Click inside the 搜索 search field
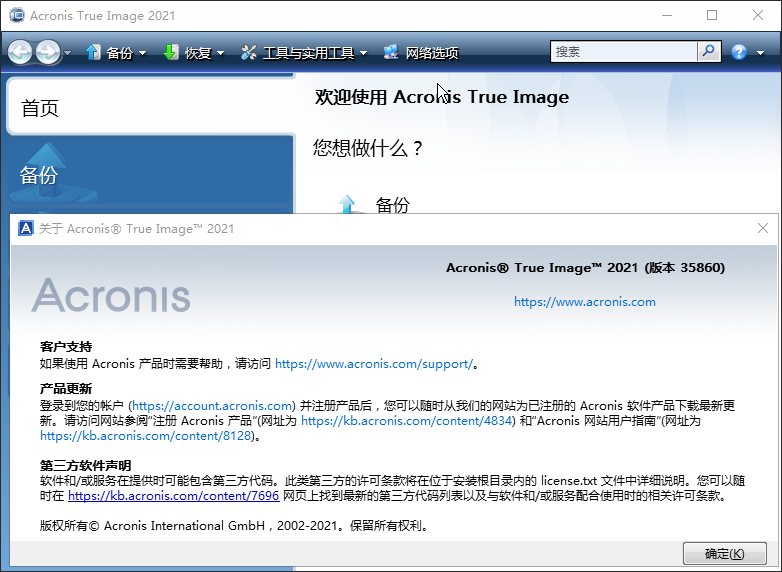This screenshot has width=782, height=572. point(622,52)
